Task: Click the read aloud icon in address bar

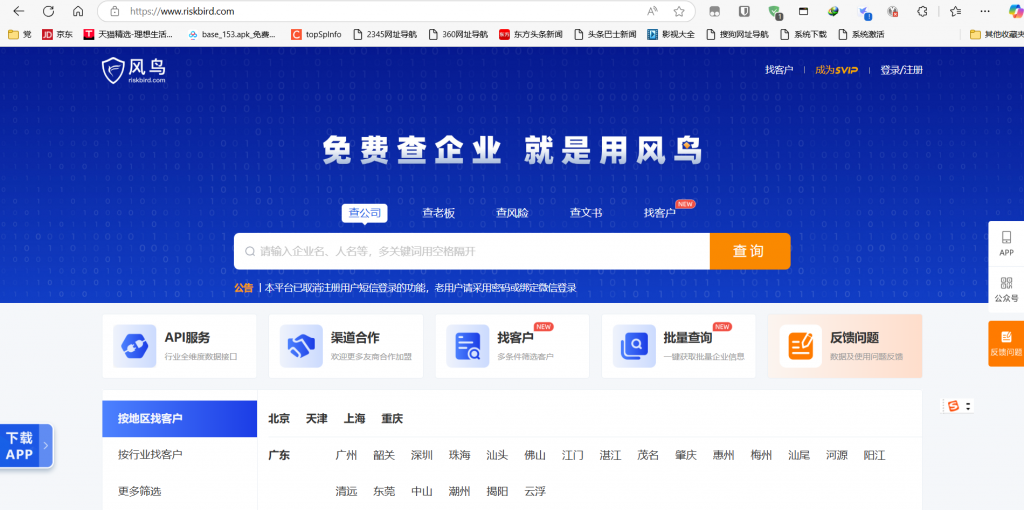Action: click(x=652, y=11)
